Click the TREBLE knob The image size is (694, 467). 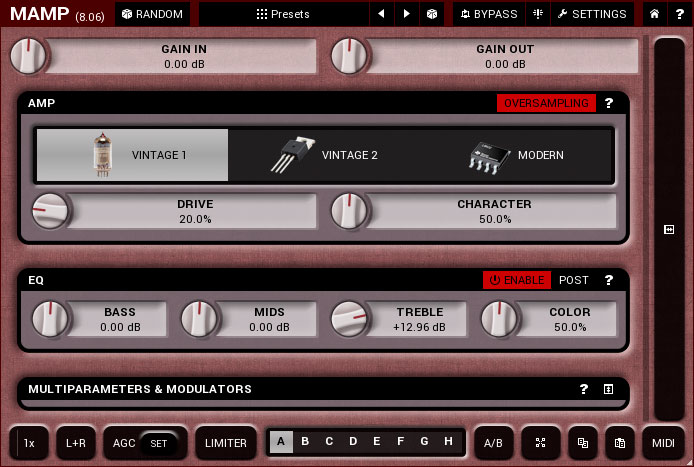[x=349, y=319]
